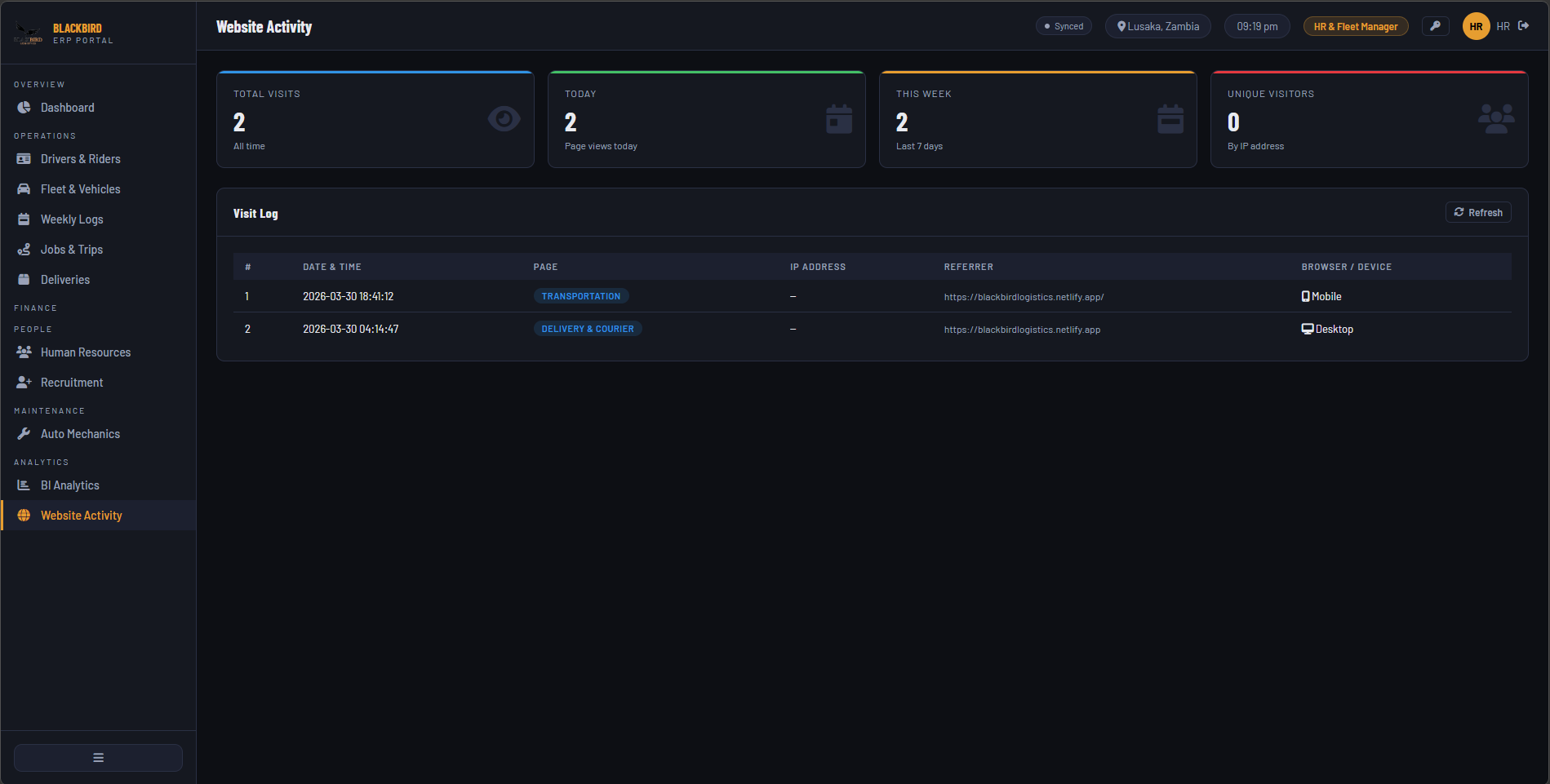
Task: Click the Synced status indicator
Action: (x=1064, y=25)
